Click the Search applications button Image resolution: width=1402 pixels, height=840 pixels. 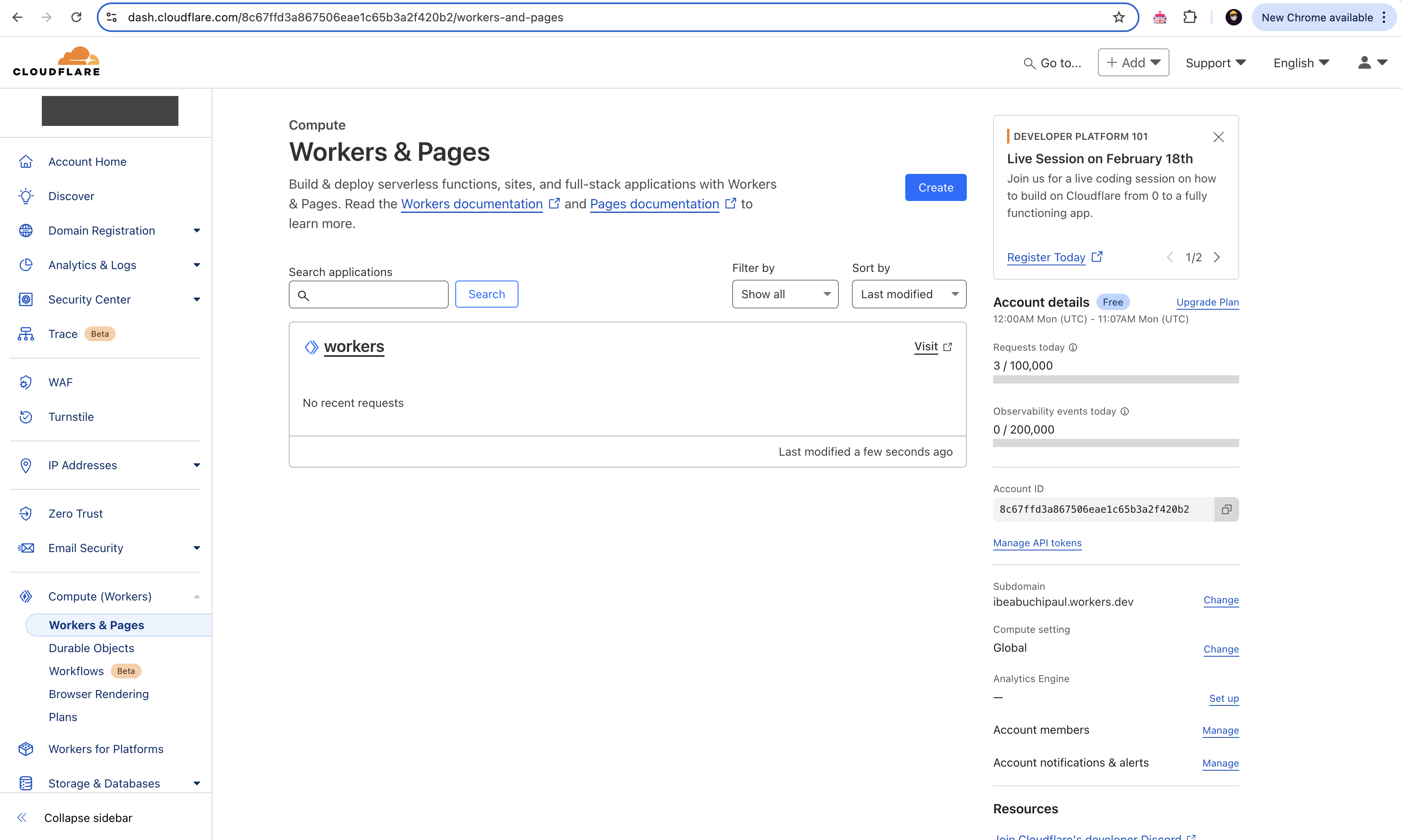486,294
